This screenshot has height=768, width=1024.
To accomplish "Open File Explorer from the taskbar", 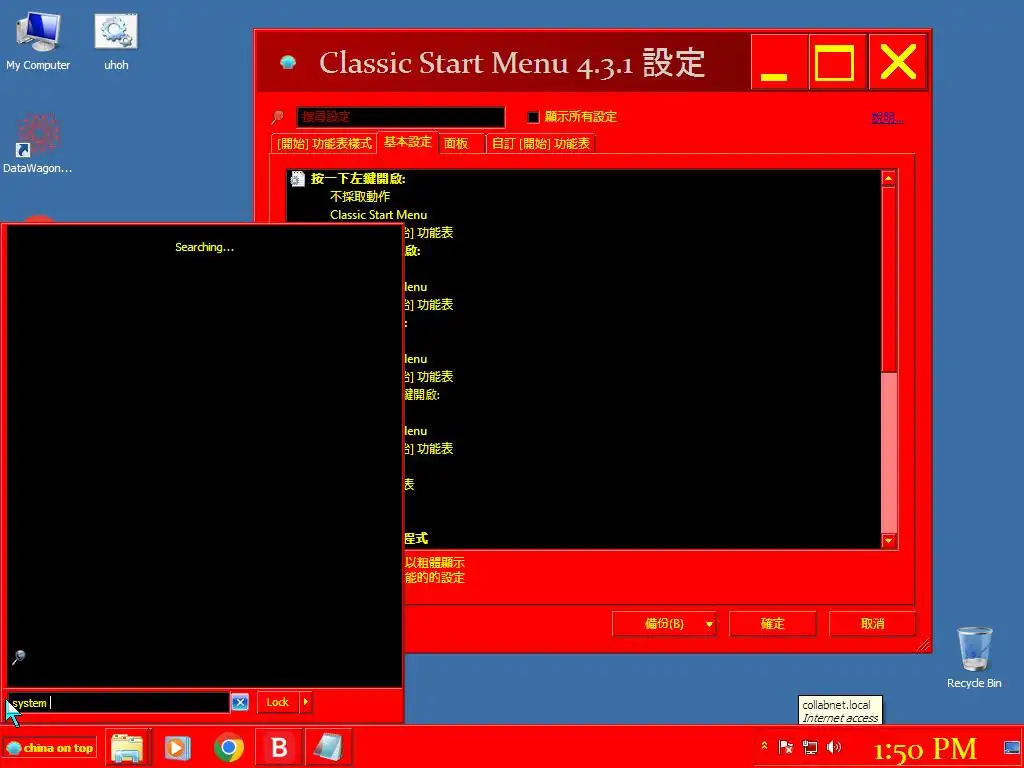I will 127,748.
